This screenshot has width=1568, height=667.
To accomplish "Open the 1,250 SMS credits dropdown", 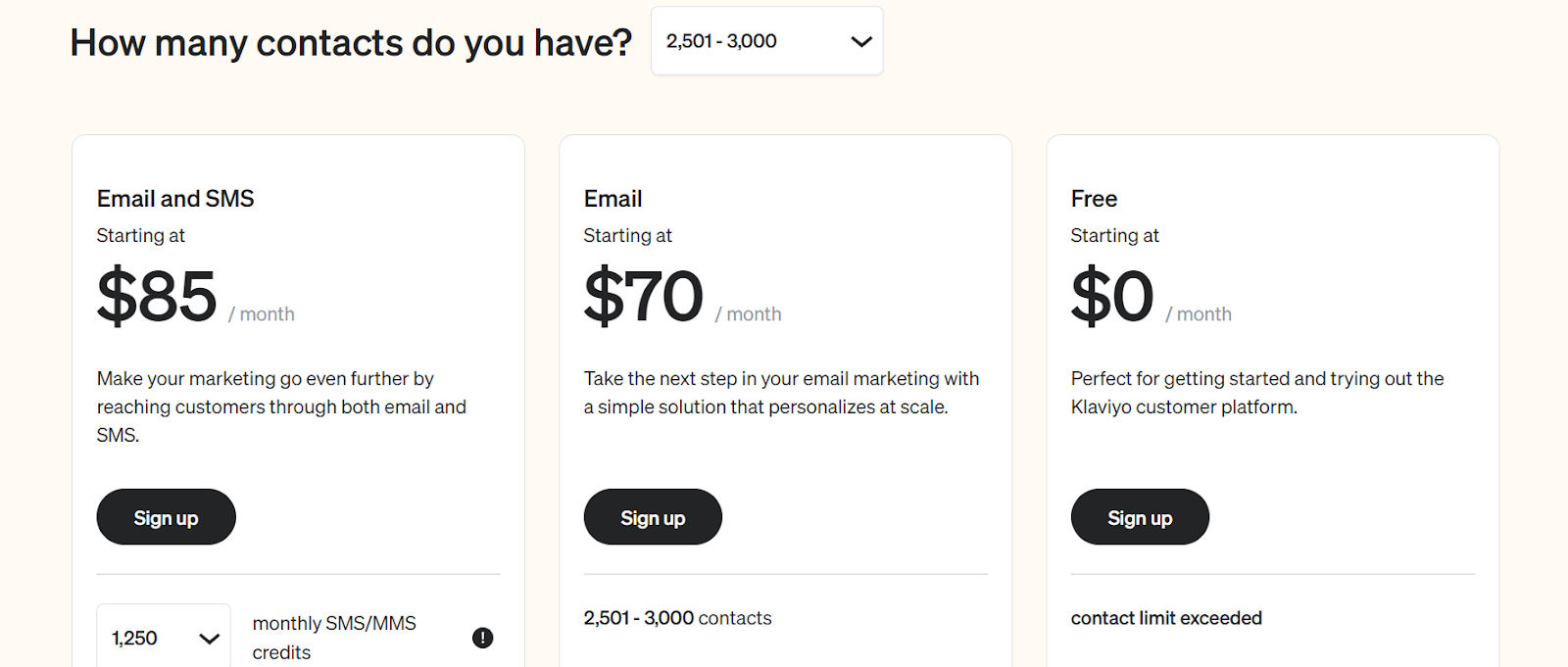I will point(164,638).
